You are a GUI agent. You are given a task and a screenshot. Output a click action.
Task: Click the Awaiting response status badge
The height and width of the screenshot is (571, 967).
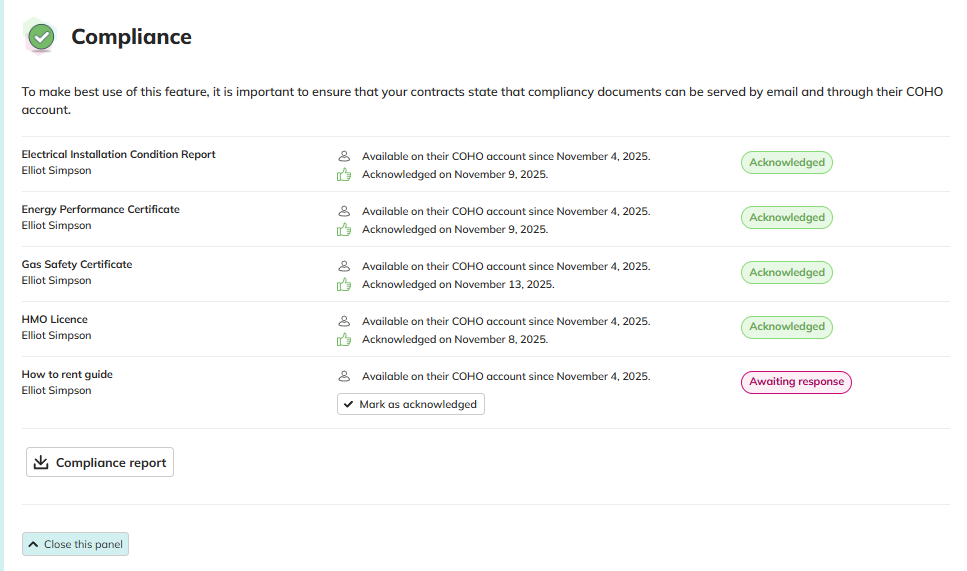(x=796, y=382)
